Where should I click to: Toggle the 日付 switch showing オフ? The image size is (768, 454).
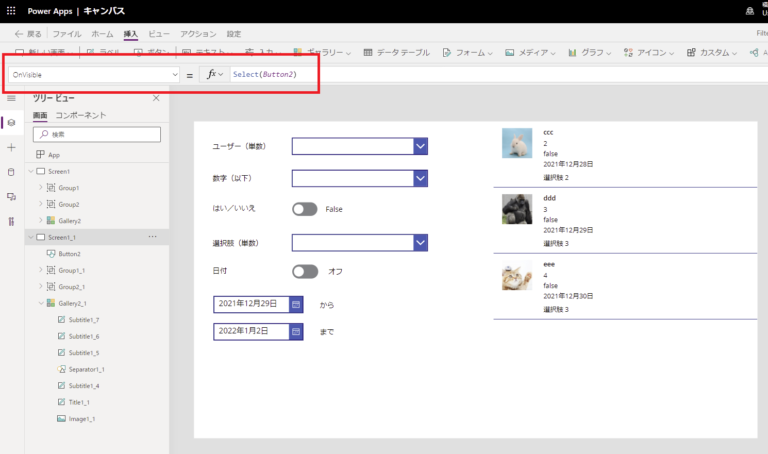click(x=304, y=271)
